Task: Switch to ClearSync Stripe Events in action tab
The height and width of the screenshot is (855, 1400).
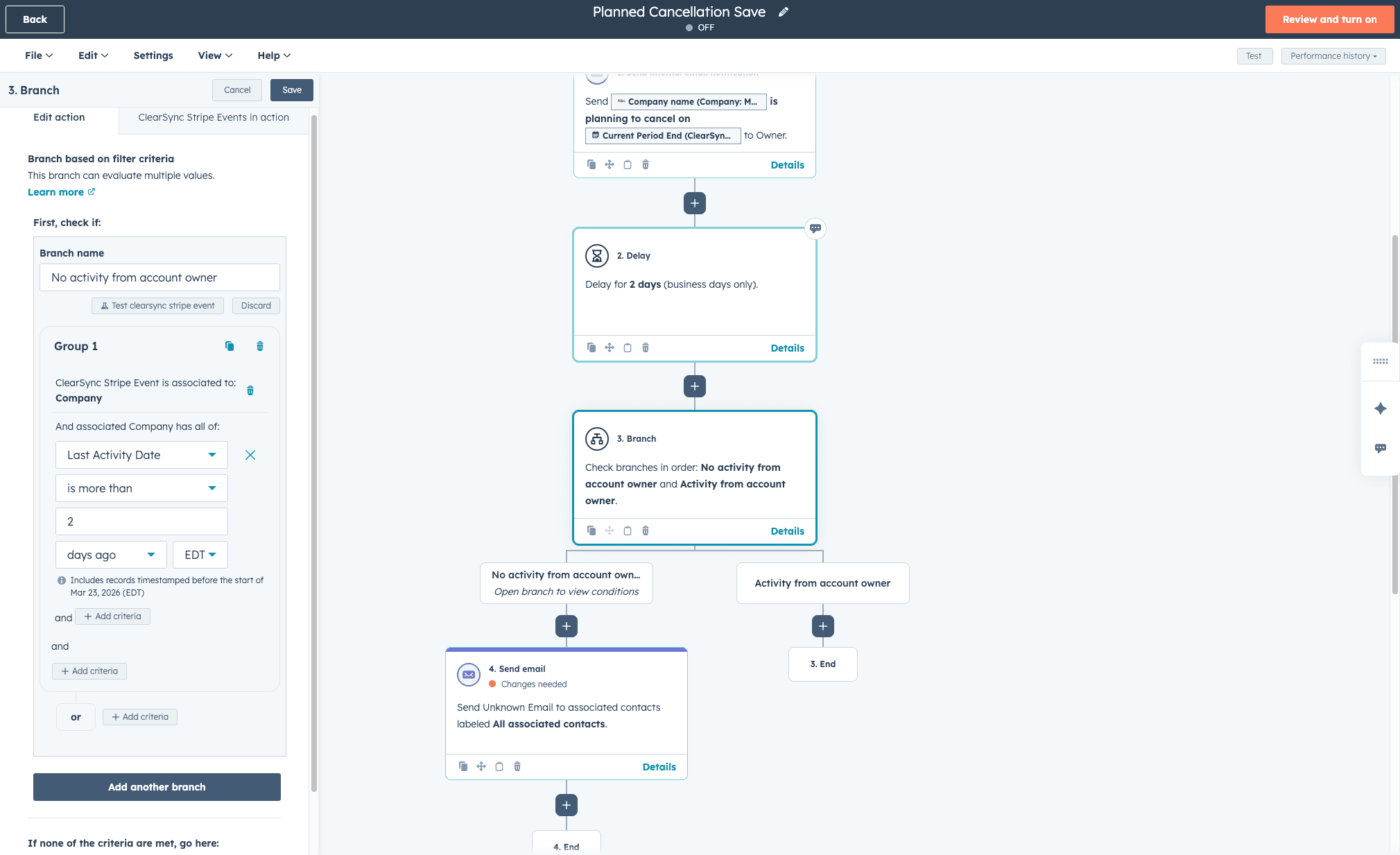Action: tap(214, 117)
